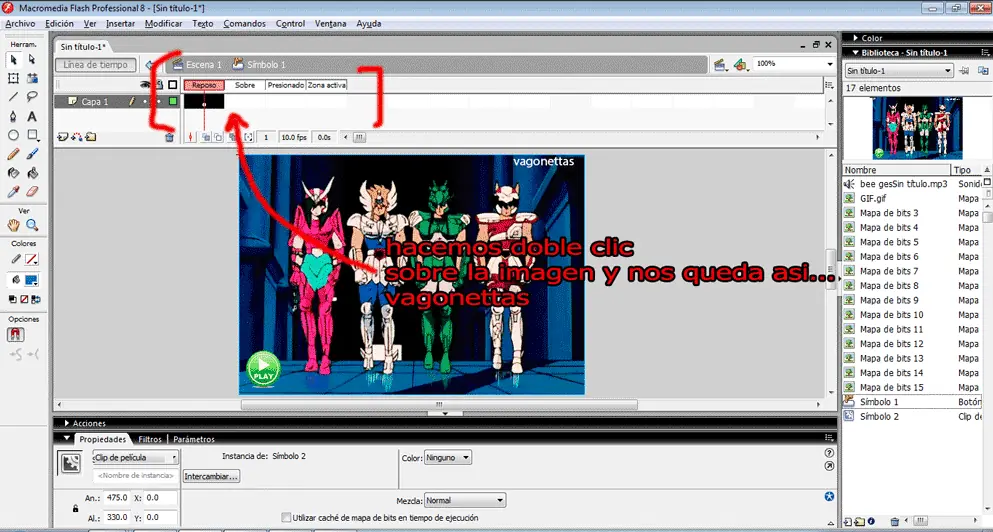Click the Intercambiar... button
Screen dimensions: 993x532
[212, 476]
